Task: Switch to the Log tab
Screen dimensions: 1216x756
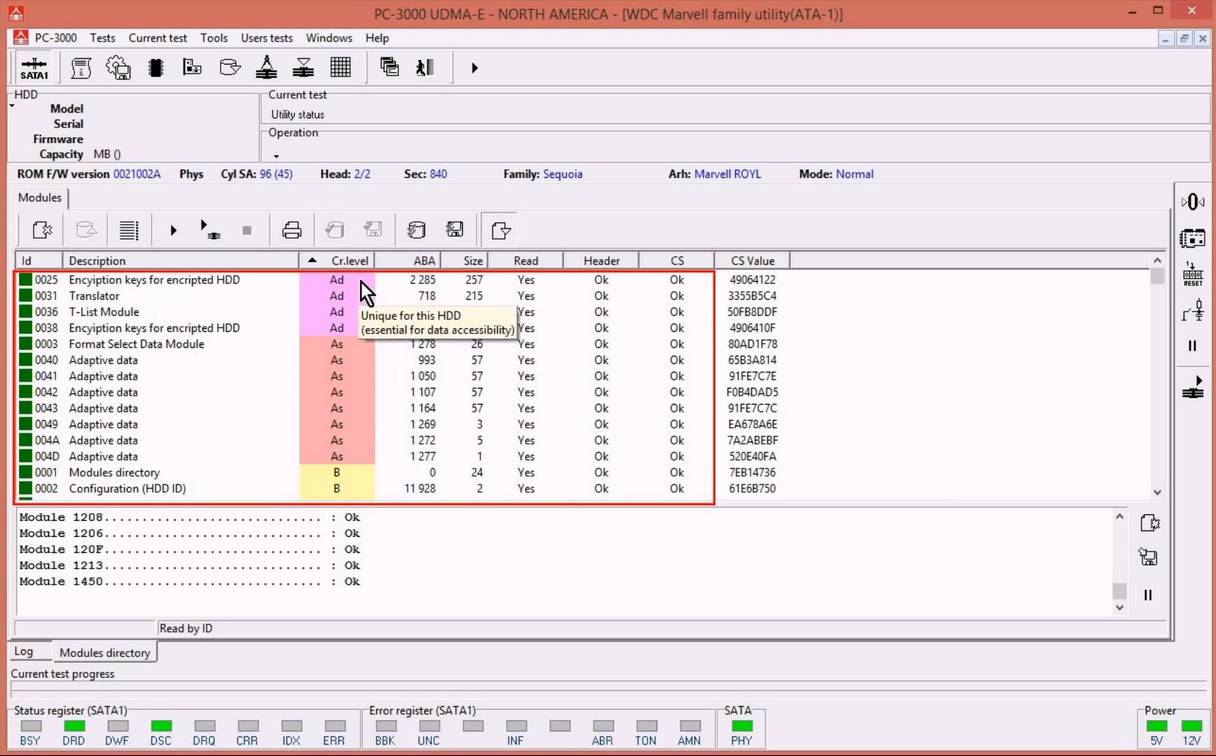Action: coord(24,652)
